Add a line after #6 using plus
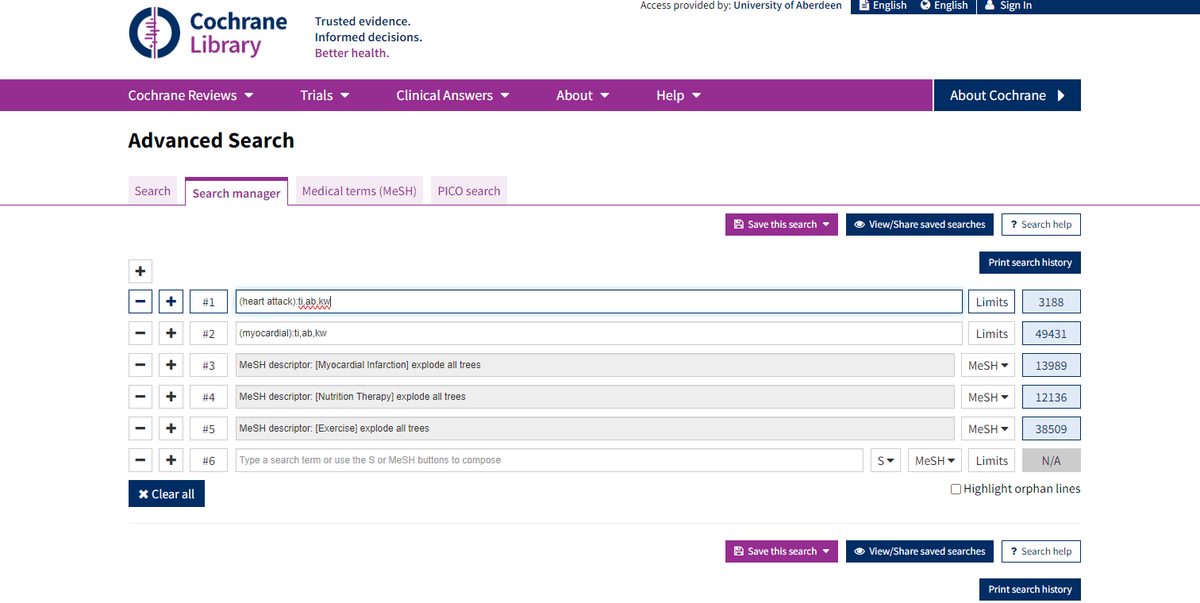Image resolution: width=1200 pixels, height=603 pixels. coord(172,461)
